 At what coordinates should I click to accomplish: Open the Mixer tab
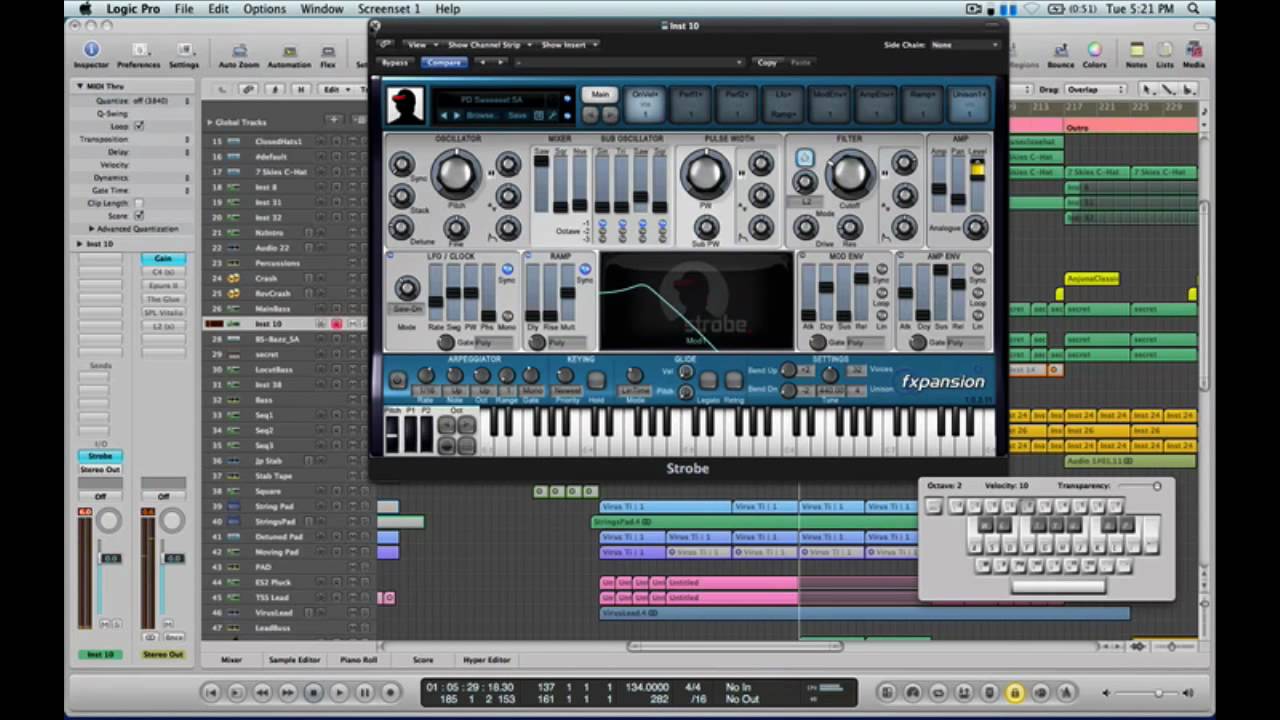click(x=231, y=660)
